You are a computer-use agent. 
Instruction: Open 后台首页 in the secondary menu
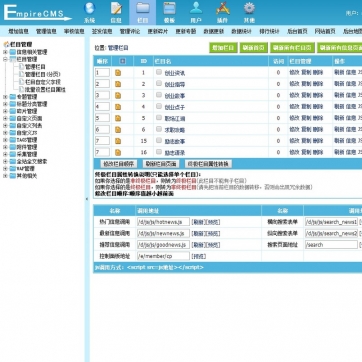(x=297, y=31)
